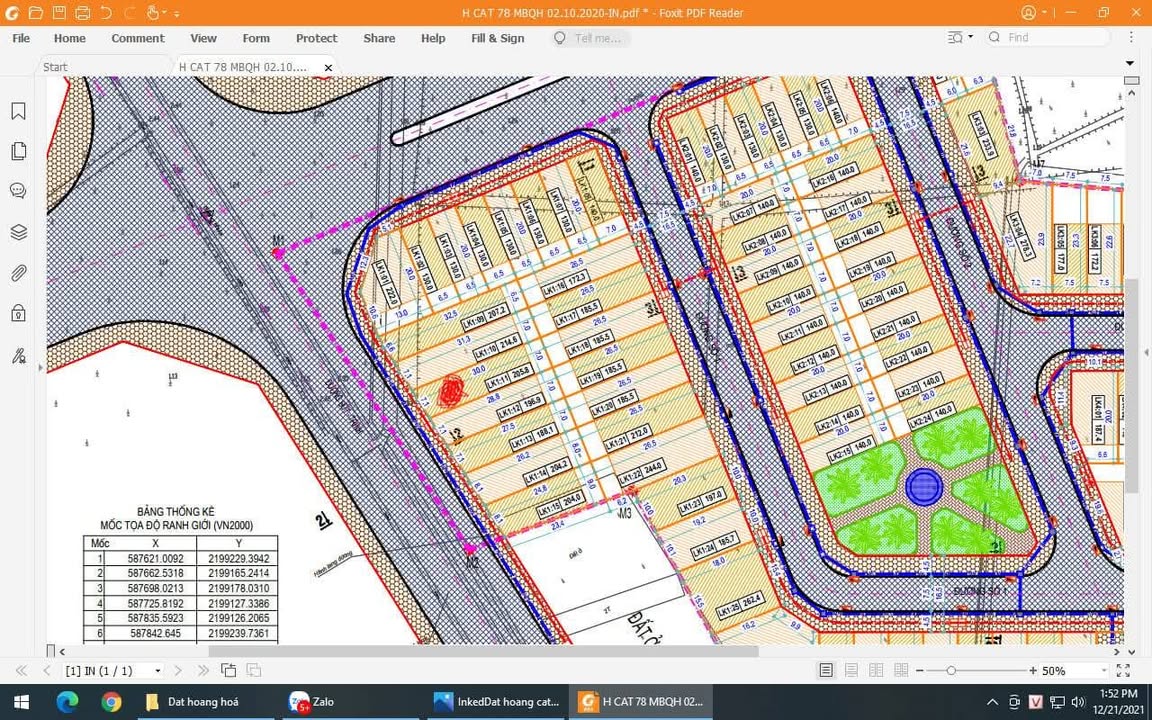Toggle Single Page view in the status bar
The height and width of the screenshot is (720, 1152).
click(825, 670)
